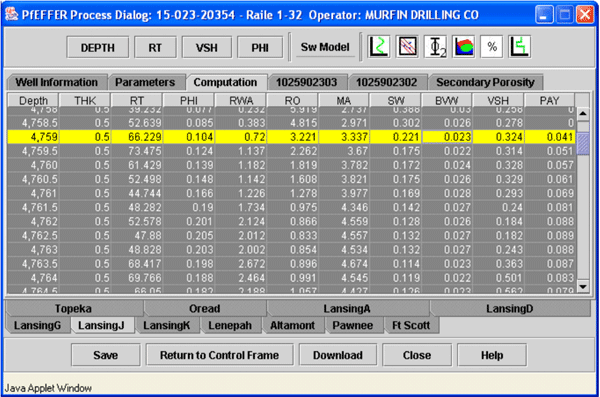Viewport: 600px width, 397px height.
Task: Switch to the Parameters tab
Action: pos(145,82)
